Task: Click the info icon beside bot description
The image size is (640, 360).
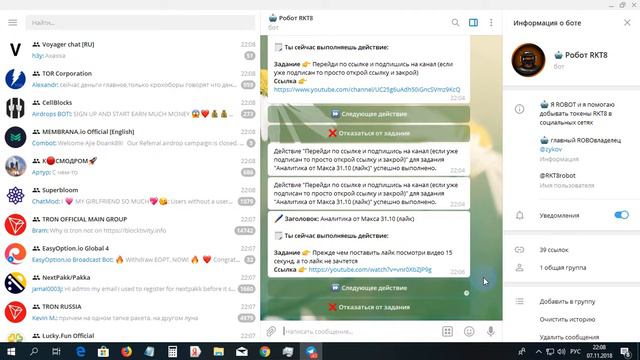Action: (519, 109)
